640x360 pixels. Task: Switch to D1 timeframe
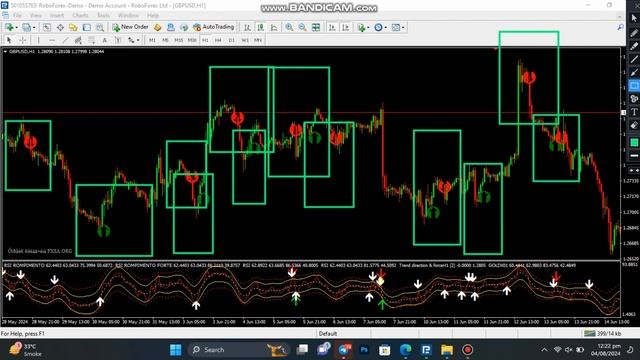tap(231, 40)
